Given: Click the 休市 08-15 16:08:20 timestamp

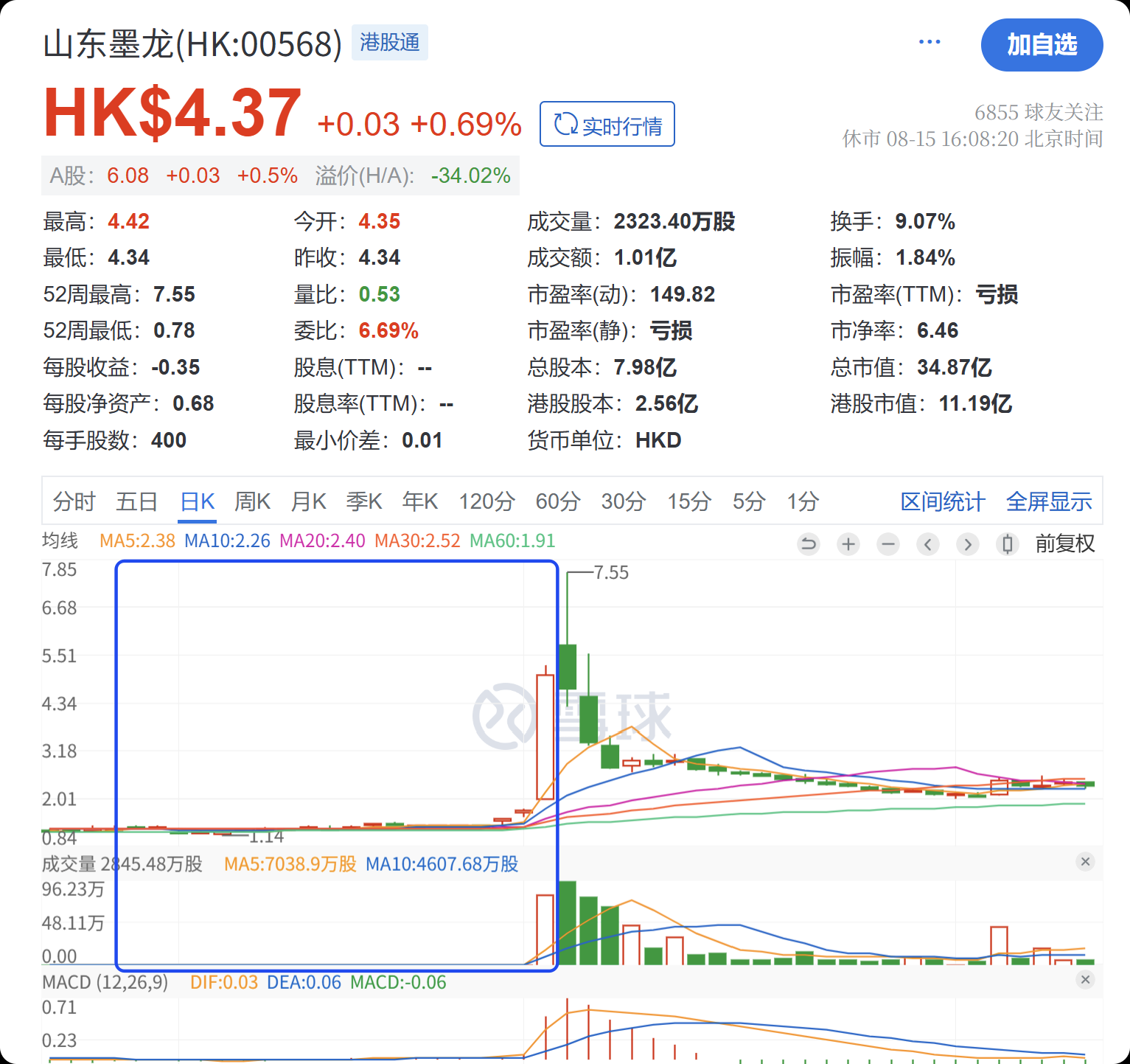Looking at the screenshot, I should coord(972,139).
